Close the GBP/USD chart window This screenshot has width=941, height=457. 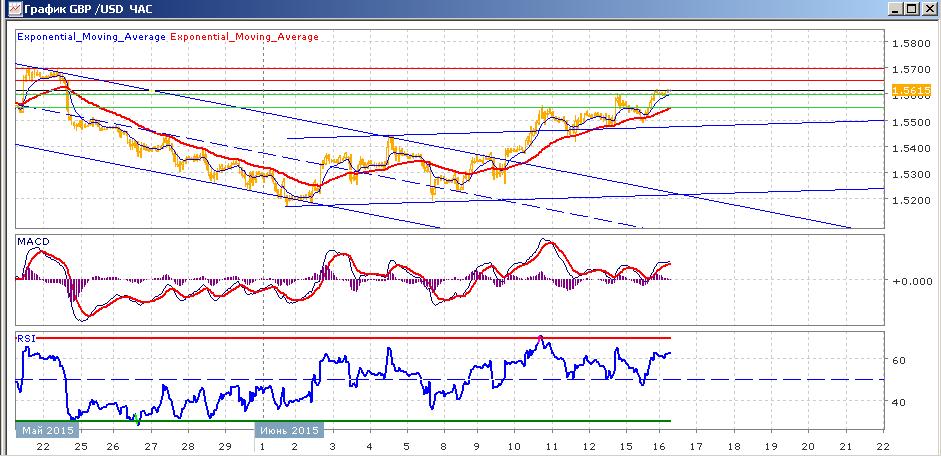point(928,9)
